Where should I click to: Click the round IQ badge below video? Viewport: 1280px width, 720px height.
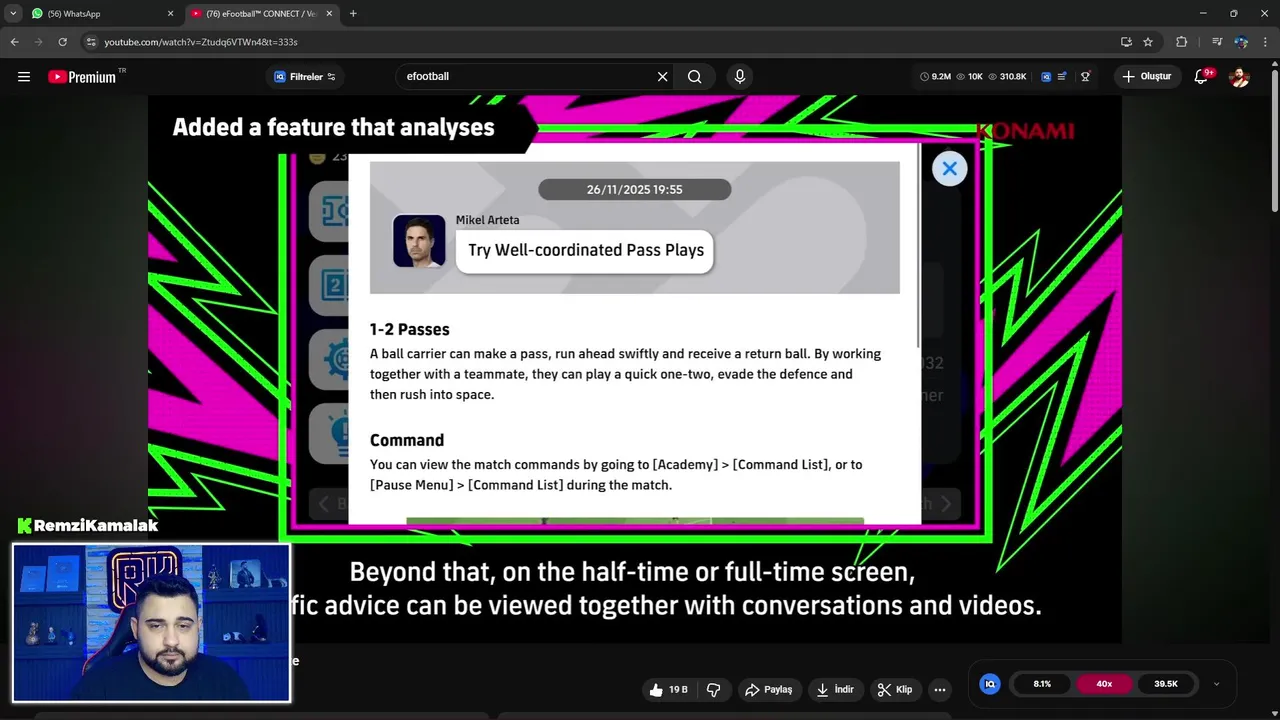coord(990,684)
